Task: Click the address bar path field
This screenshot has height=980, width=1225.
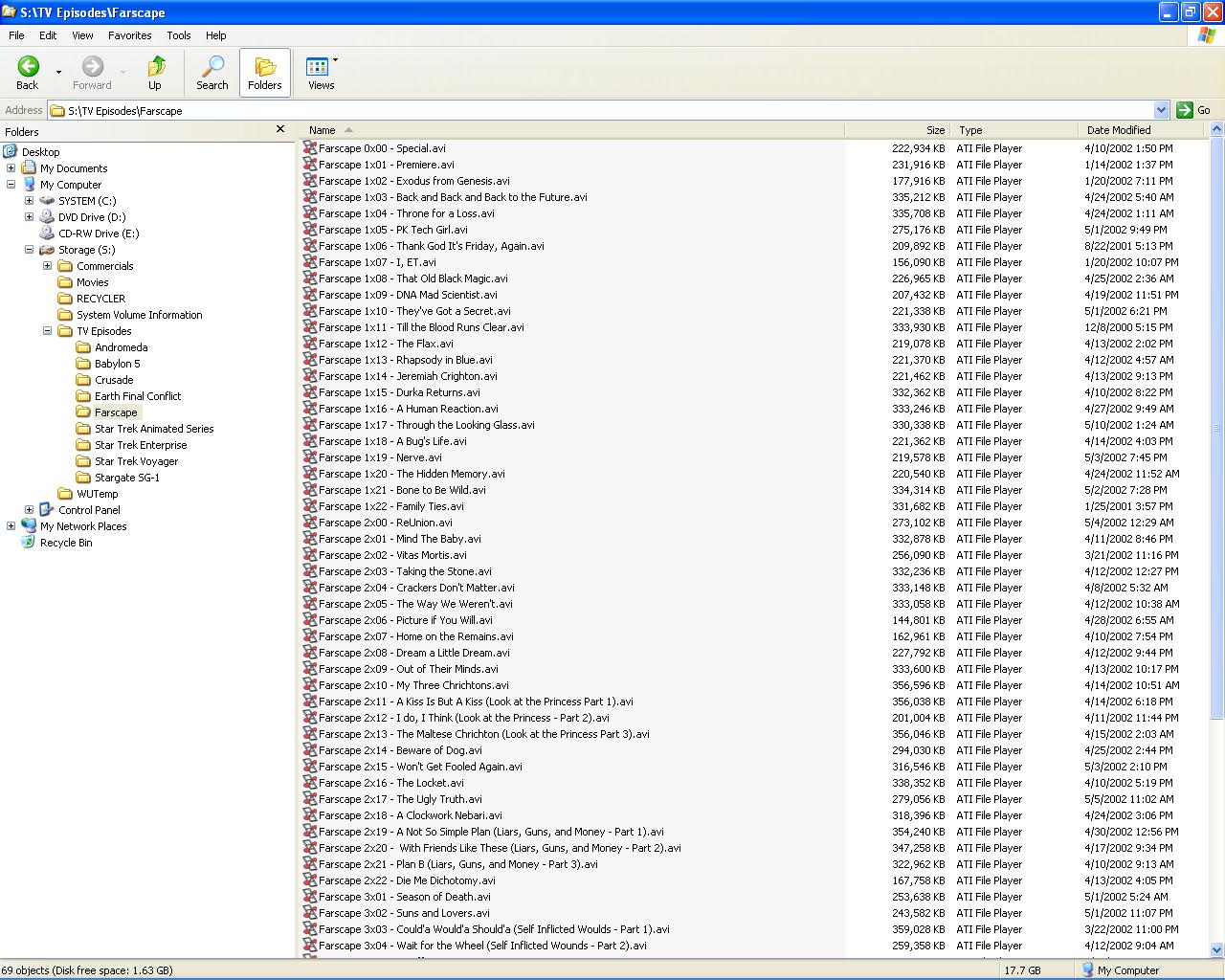Action: (601, 110)
